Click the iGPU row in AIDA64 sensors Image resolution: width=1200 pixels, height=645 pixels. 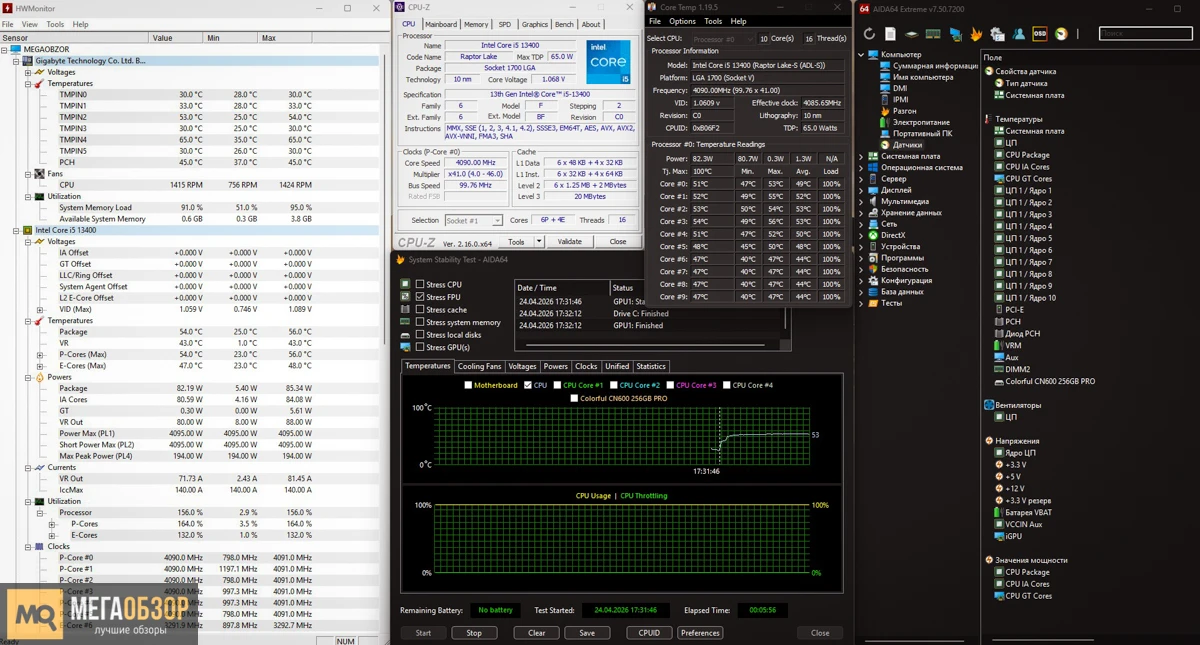click(x=1007, y=536)
